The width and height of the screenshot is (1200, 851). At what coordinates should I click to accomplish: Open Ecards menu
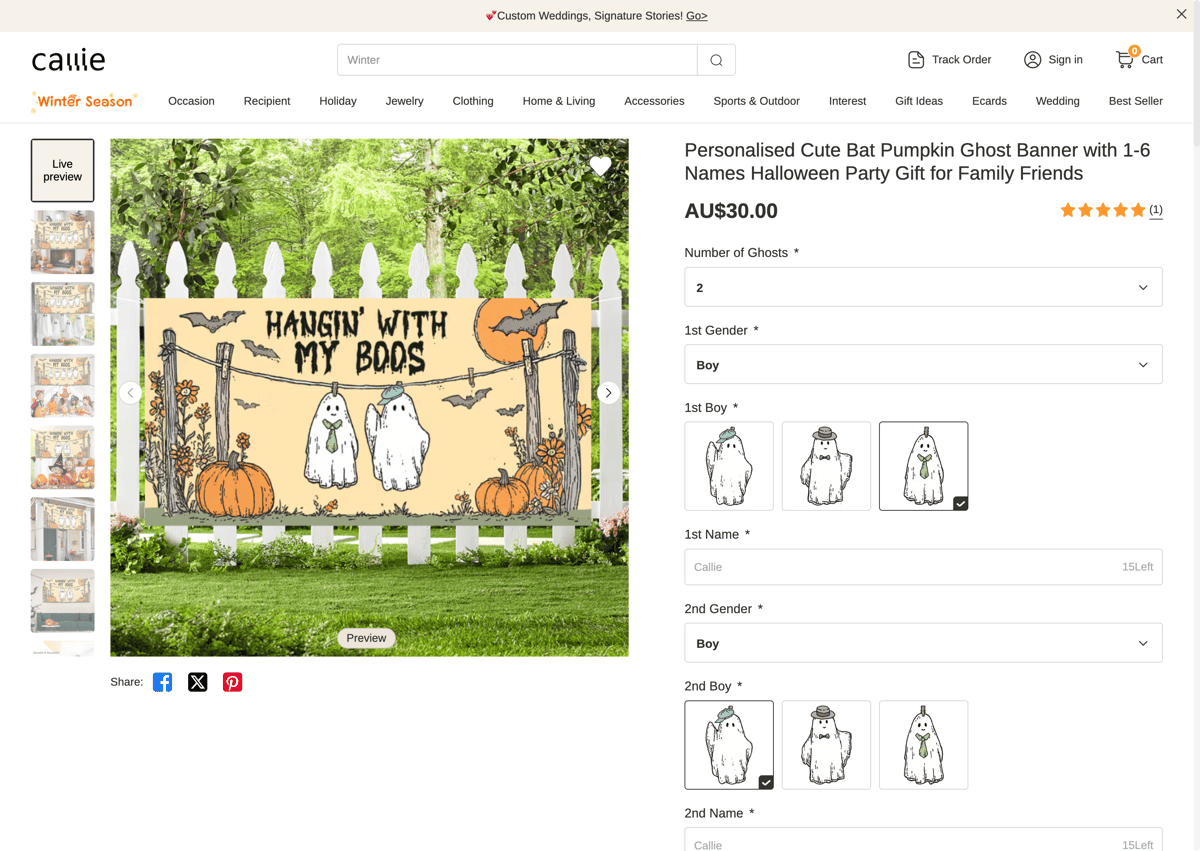point(989,101)
